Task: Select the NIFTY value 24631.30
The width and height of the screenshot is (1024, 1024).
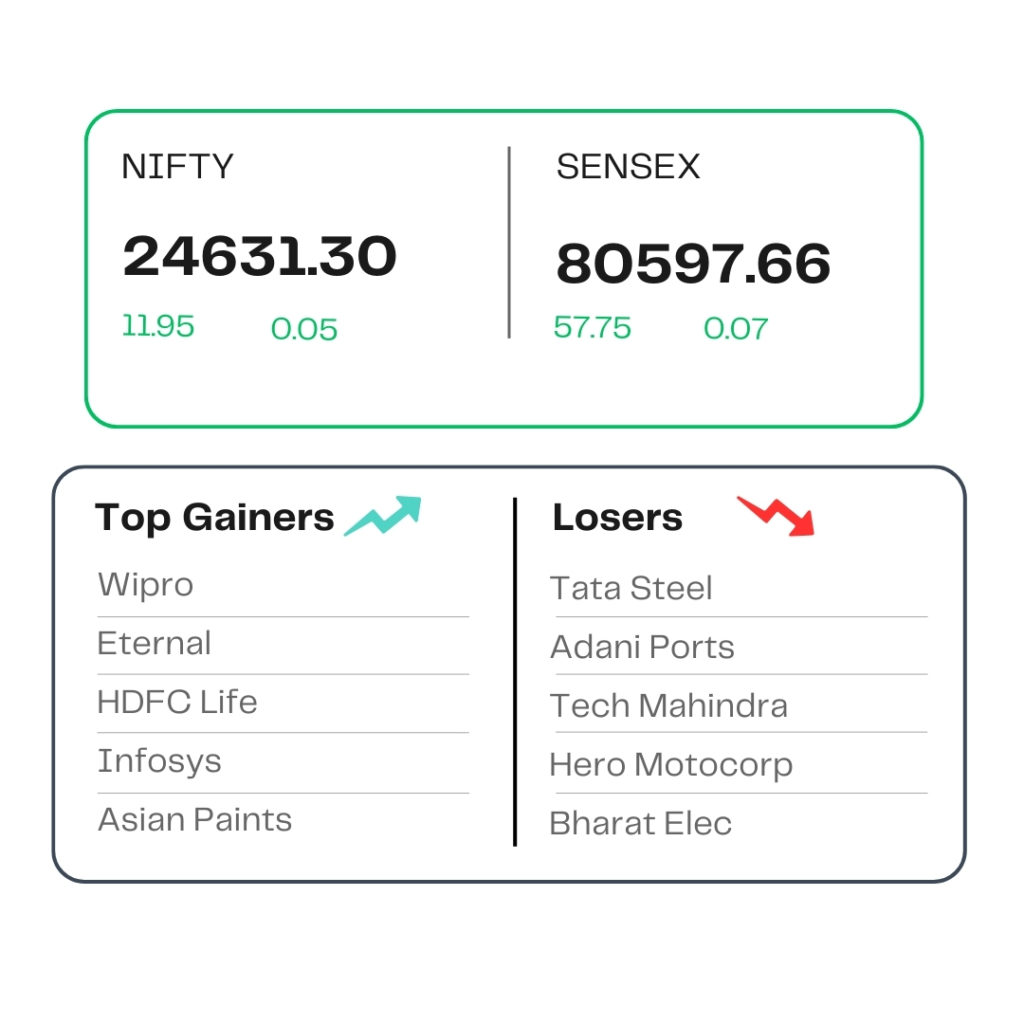Action: click(x=260, y=256)
